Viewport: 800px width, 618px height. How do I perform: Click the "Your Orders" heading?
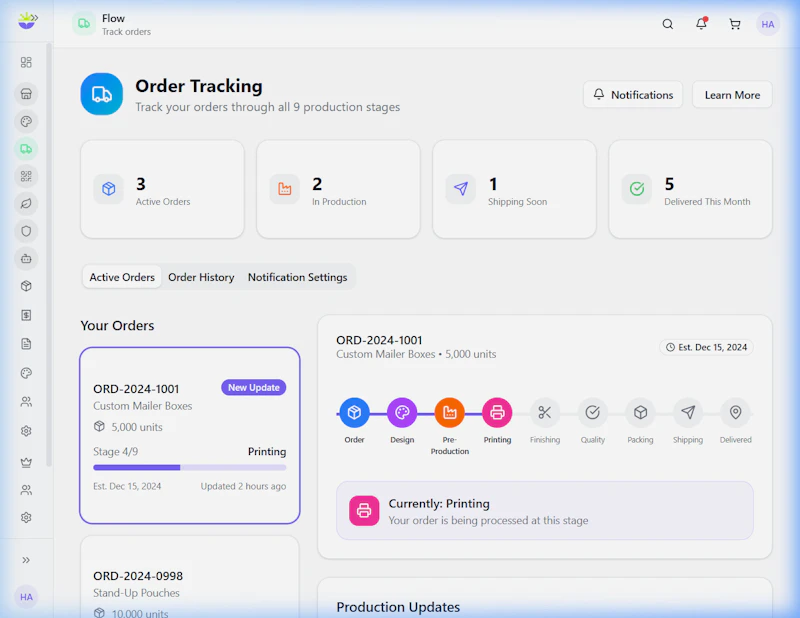[x=117, y=326]
